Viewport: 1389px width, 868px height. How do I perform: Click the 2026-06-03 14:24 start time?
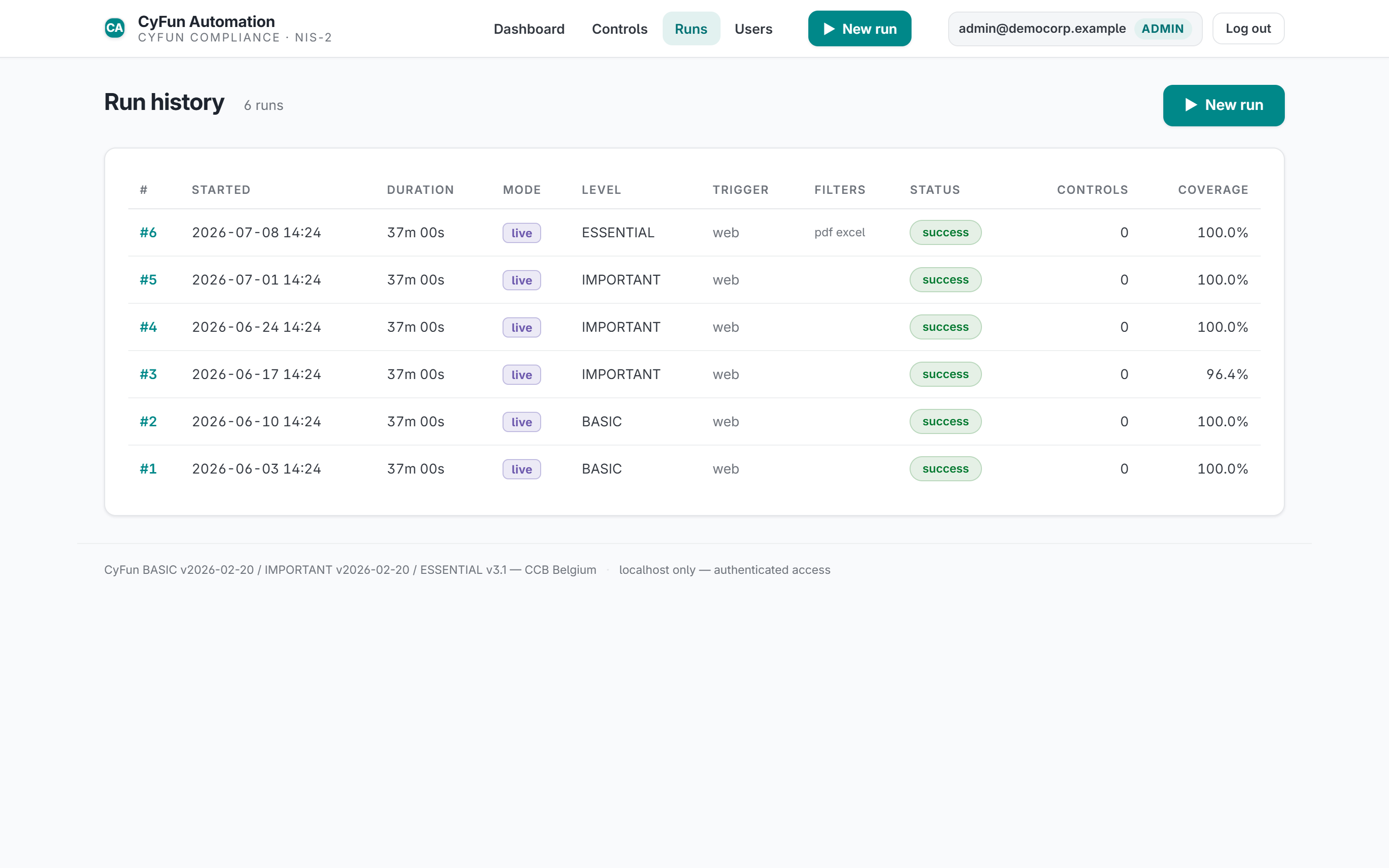click(256, 468)
